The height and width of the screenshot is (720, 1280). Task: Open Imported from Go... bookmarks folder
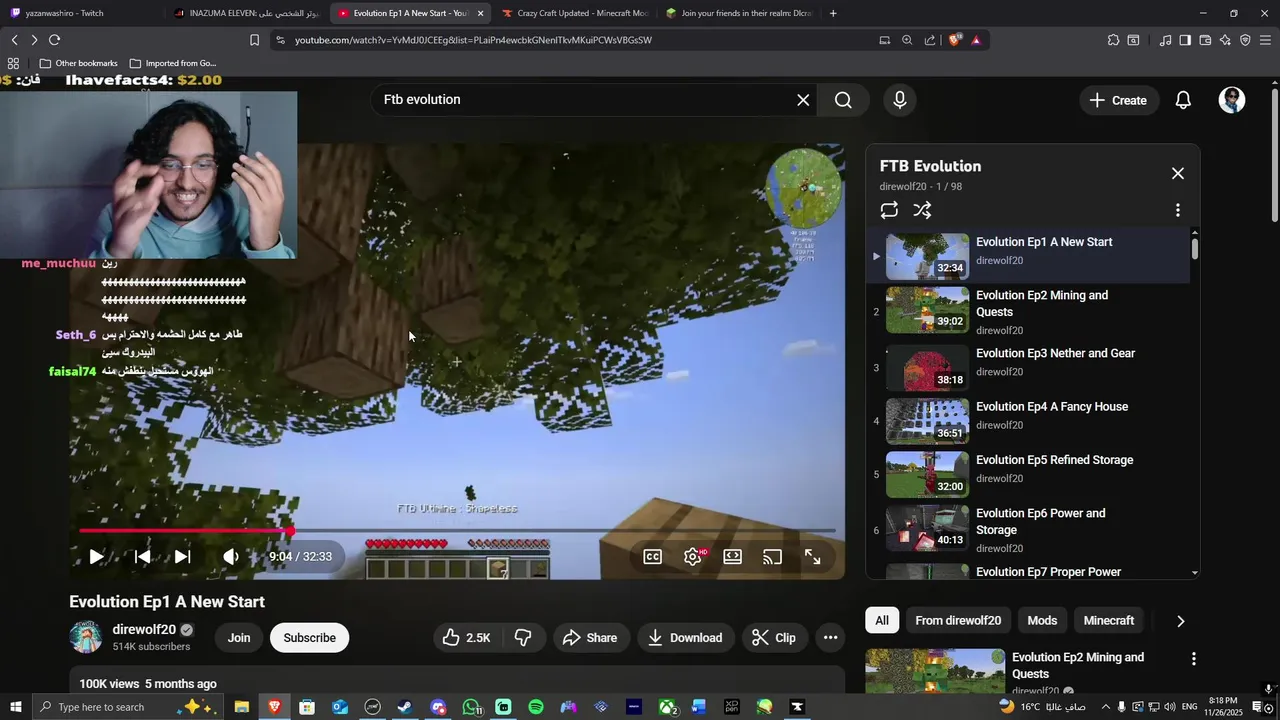click(173, 63)
